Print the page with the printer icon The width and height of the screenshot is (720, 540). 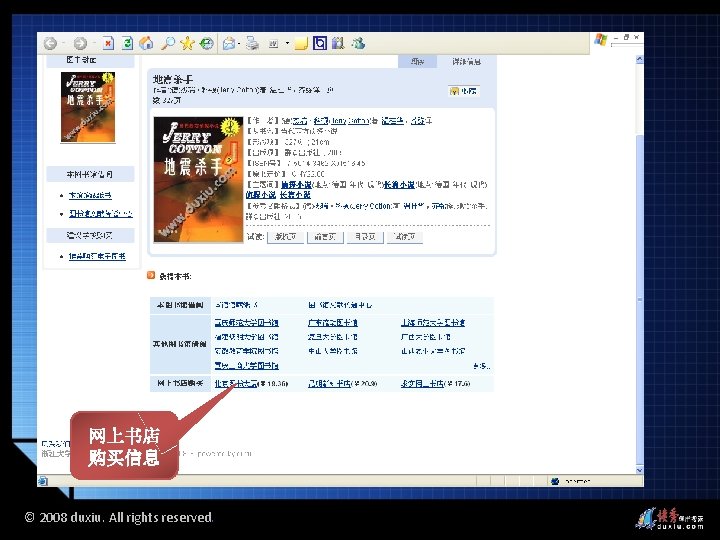pyautogui.click(x=252, y=44)
